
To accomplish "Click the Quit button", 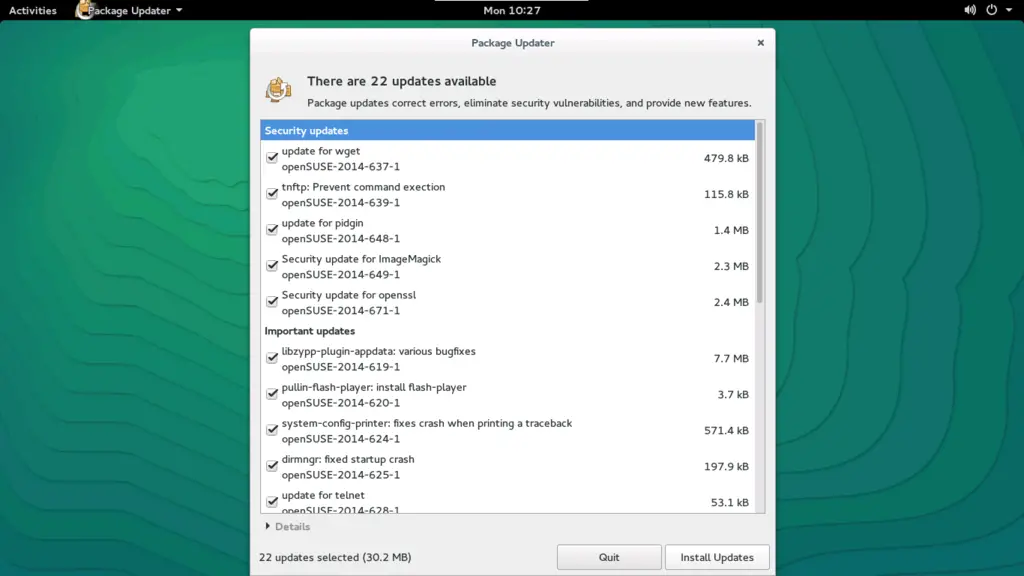I will coord(609,557).
